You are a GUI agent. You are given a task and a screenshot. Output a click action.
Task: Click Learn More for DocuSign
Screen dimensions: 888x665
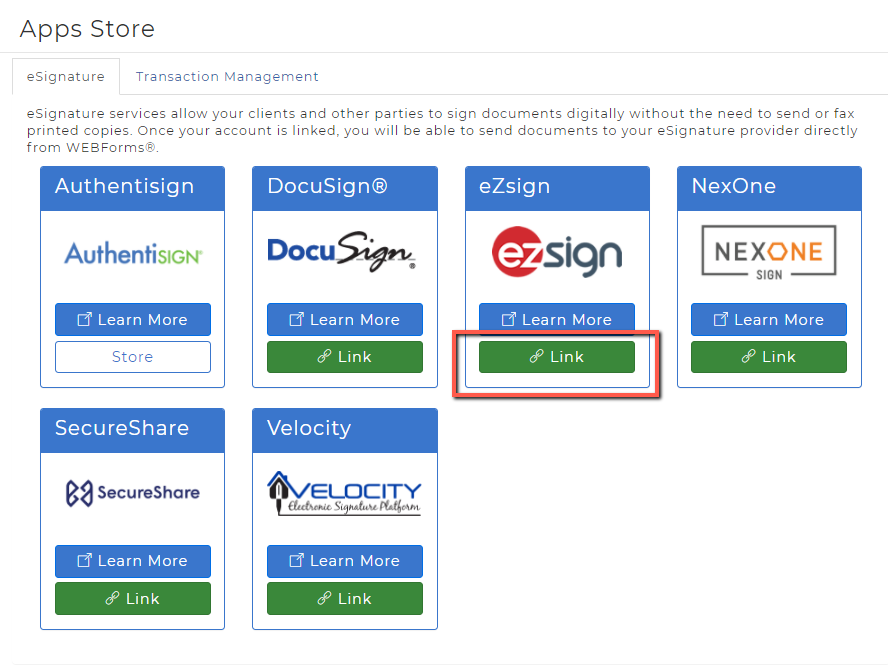(345, 319)
